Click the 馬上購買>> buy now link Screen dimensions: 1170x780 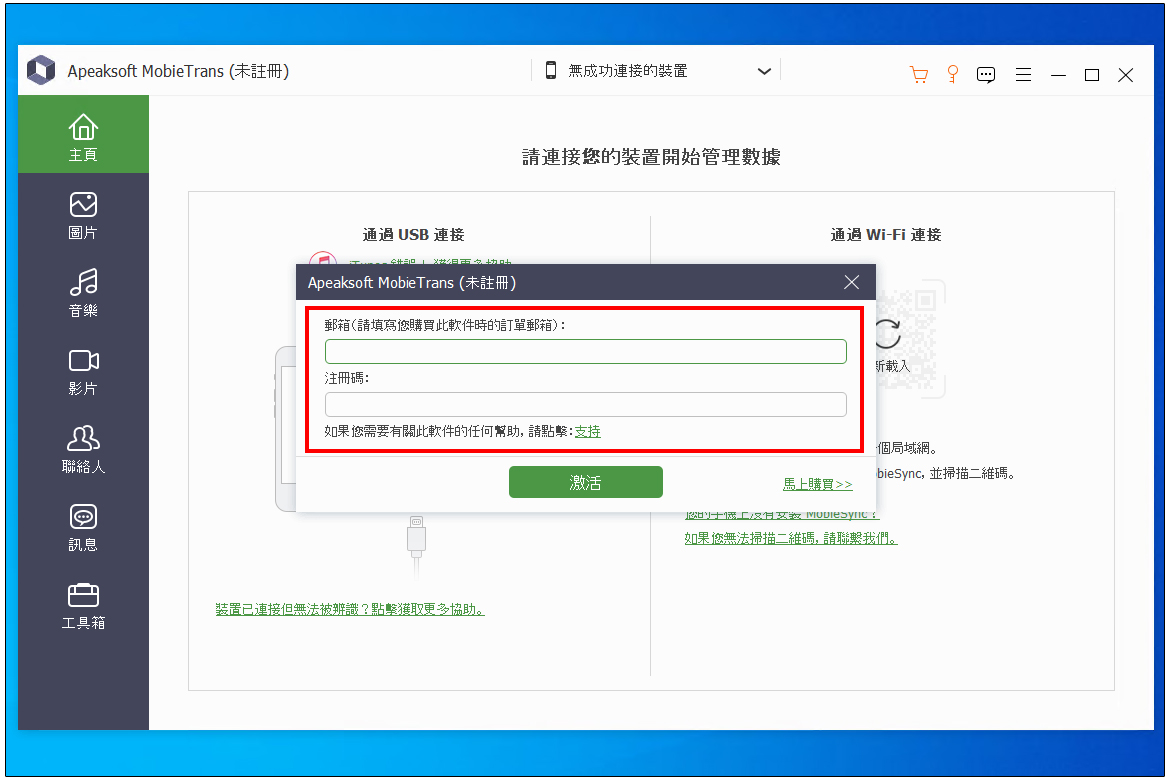(x=817, y=484)
